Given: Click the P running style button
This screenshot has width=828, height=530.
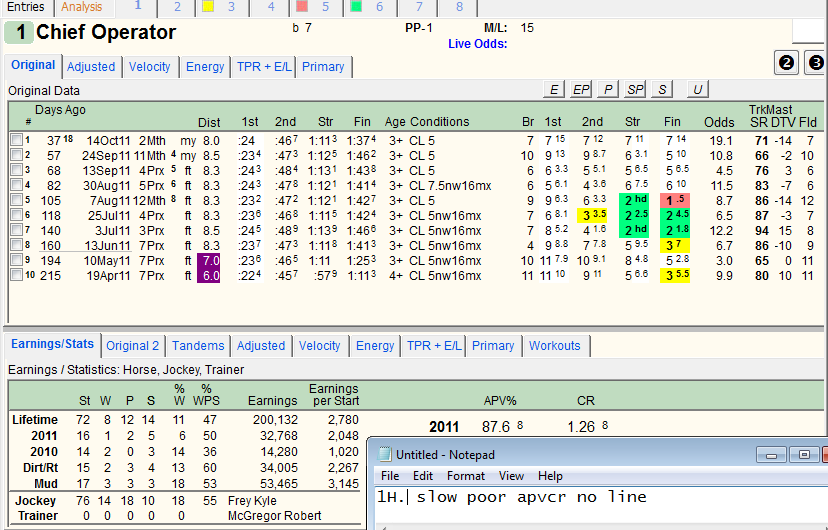Looking at the screenshot, I should [608, 89].
